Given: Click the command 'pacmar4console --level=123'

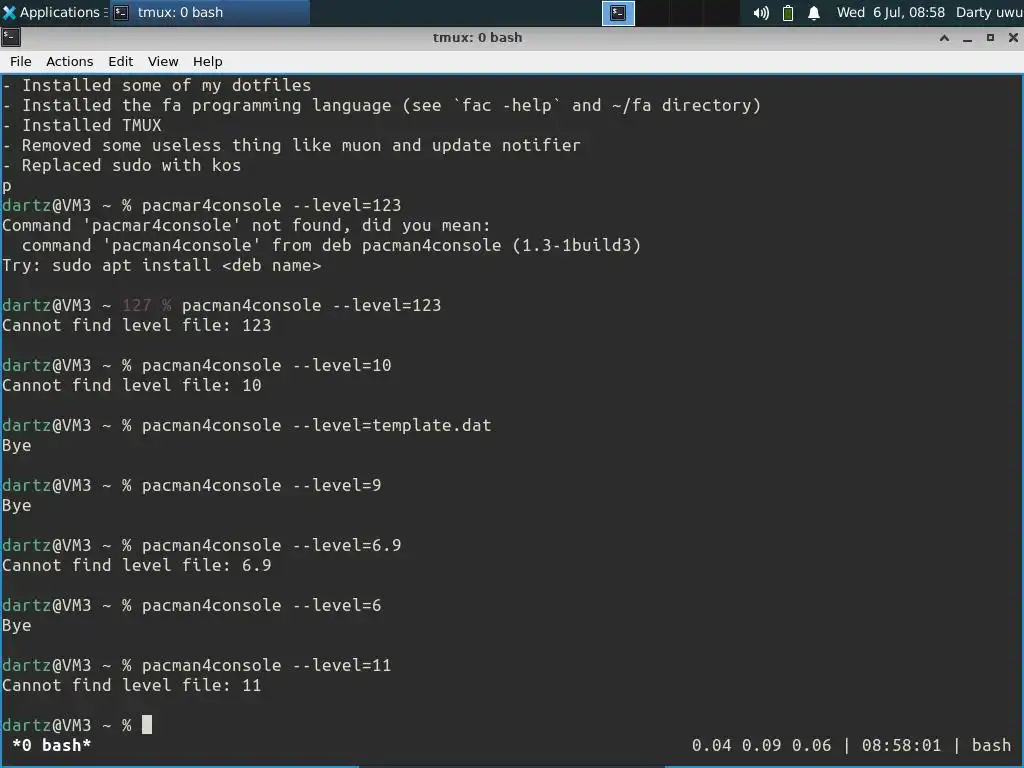Looking at the screenshot, I should click(272, 205).
